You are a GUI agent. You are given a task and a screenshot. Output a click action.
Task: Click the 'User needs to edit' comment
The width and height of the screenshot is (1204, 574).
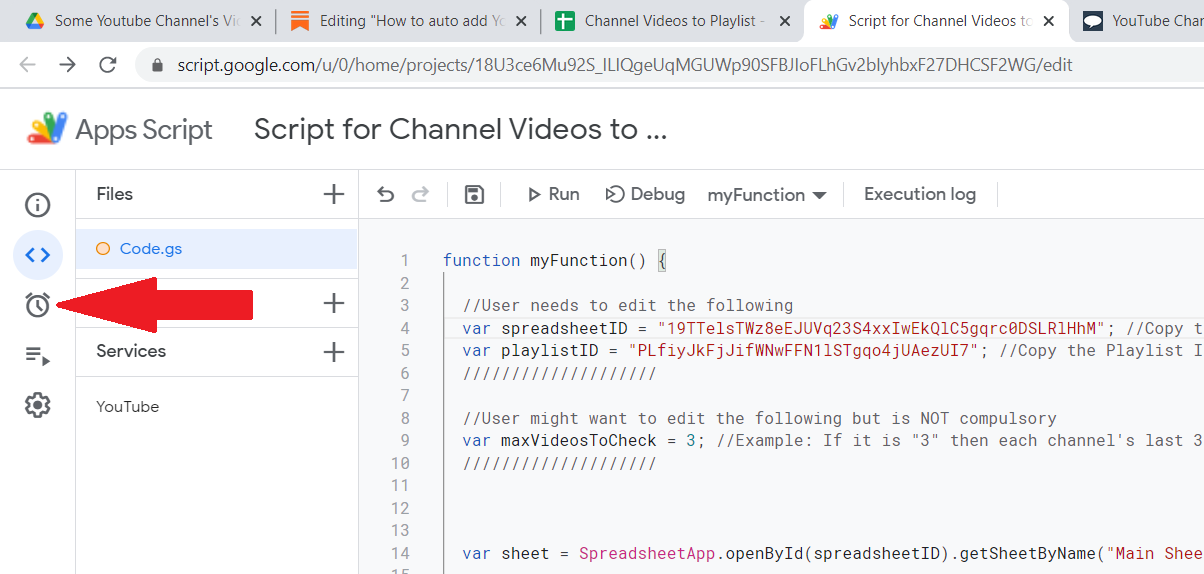[628, 305]
